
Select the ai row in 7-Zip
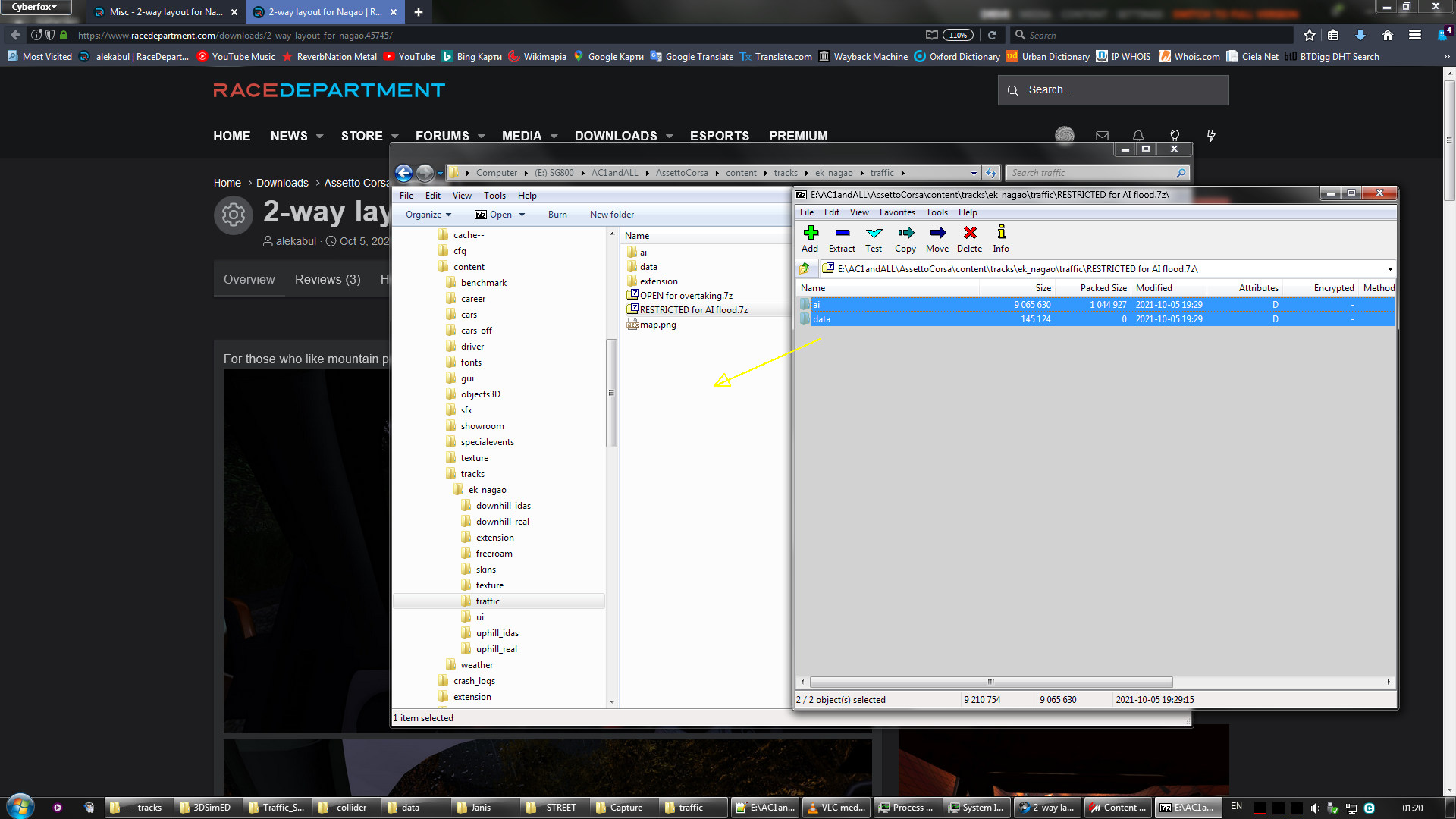pos(1095,305)
